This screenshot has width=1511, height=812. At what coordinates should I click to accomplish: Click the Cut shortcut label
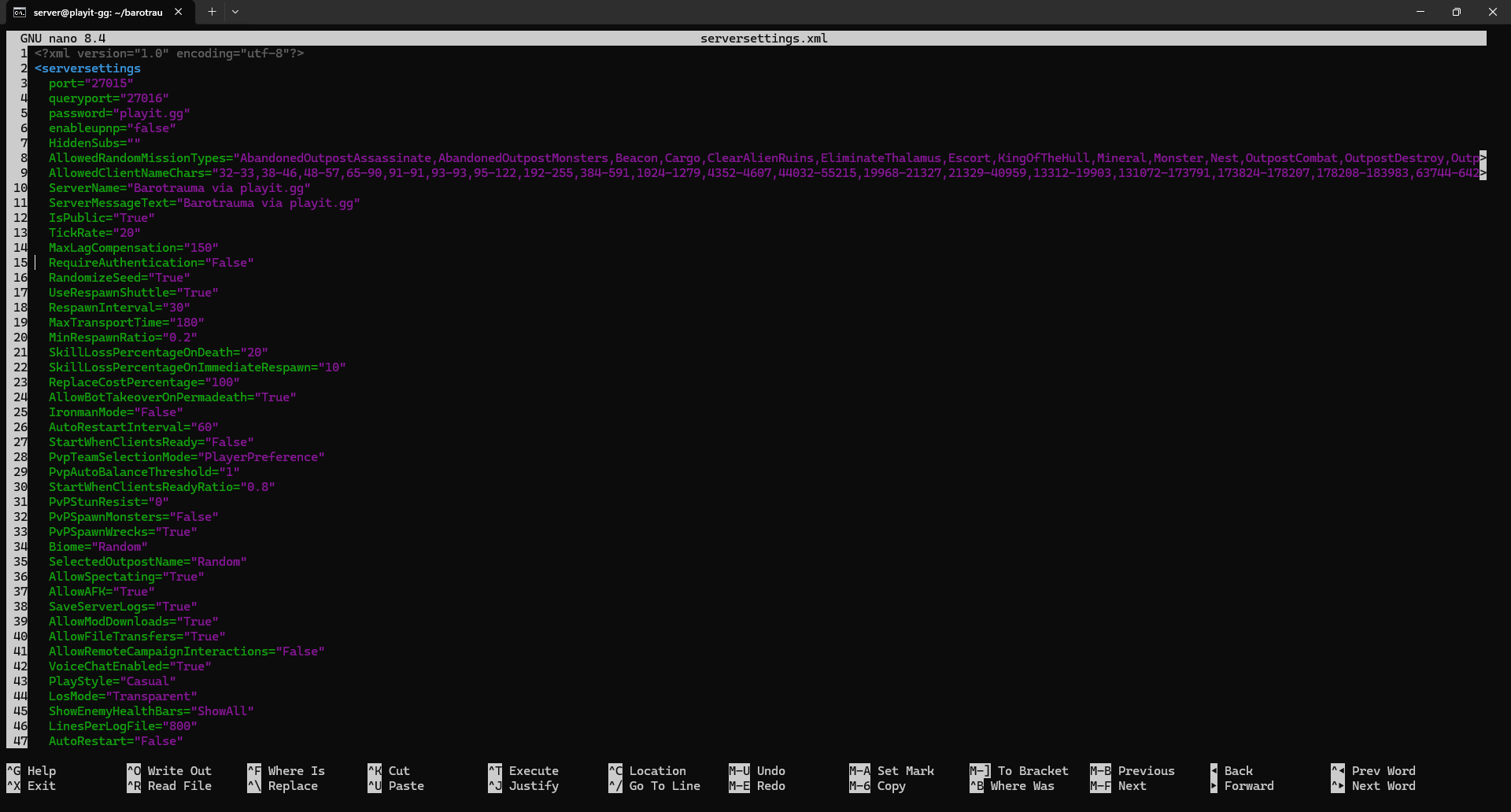click(x=399, y=771)
